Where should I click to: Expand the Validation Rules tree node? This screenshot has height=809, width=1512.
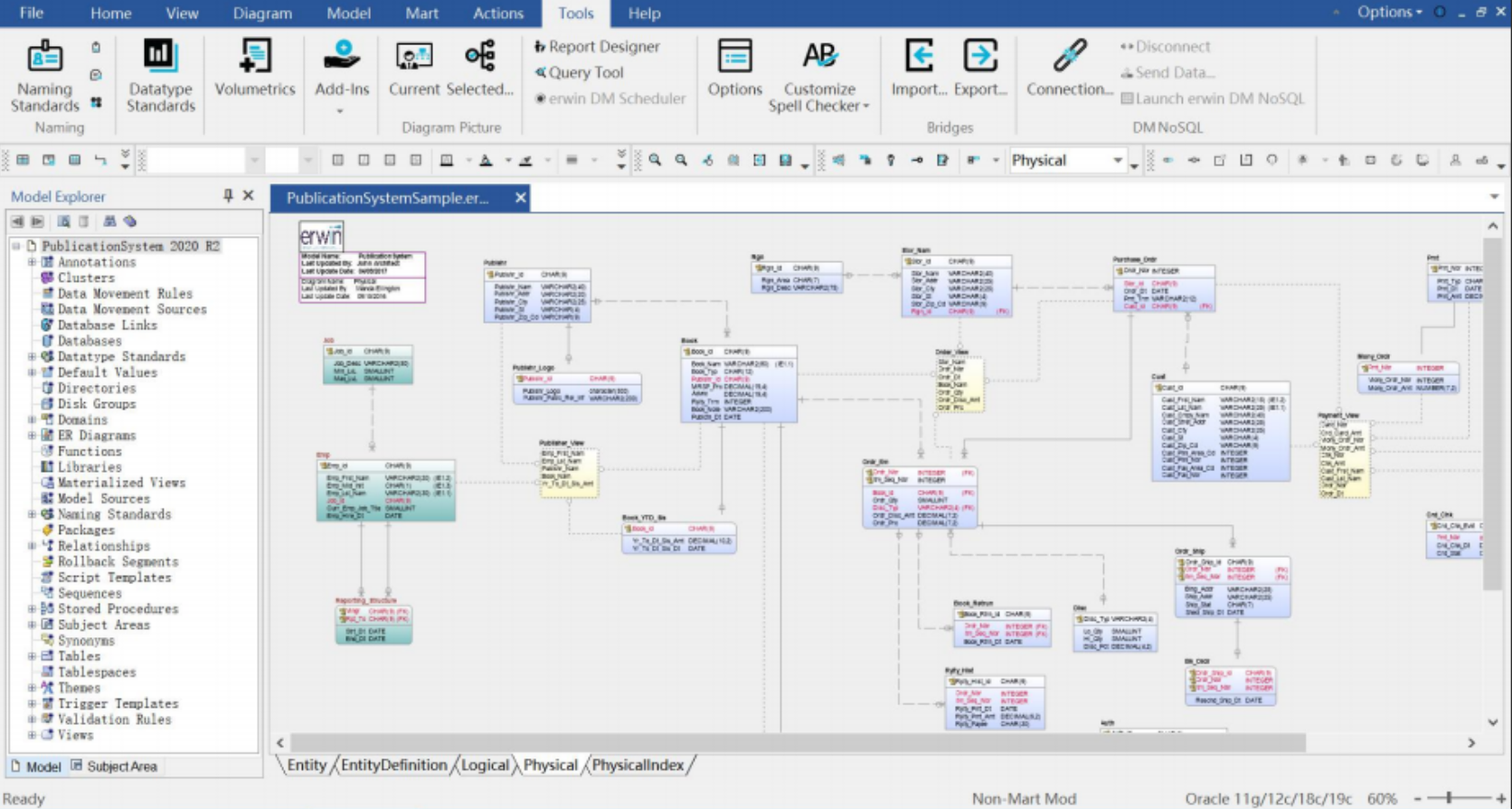(32, 719)
